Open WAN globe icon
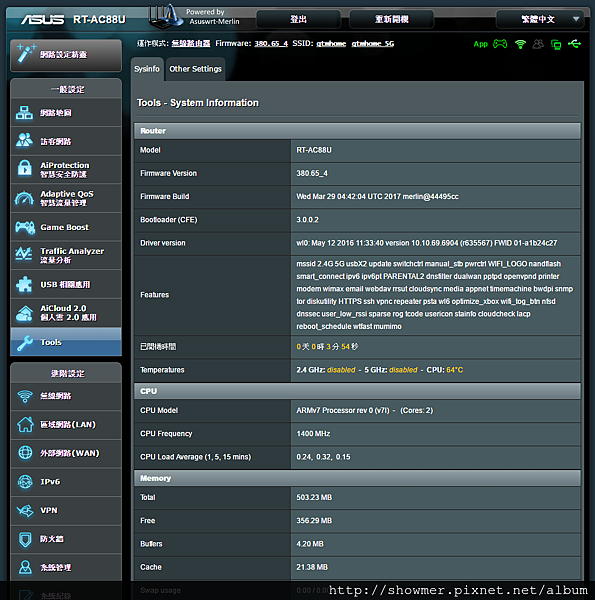 (x=25, y=453)
